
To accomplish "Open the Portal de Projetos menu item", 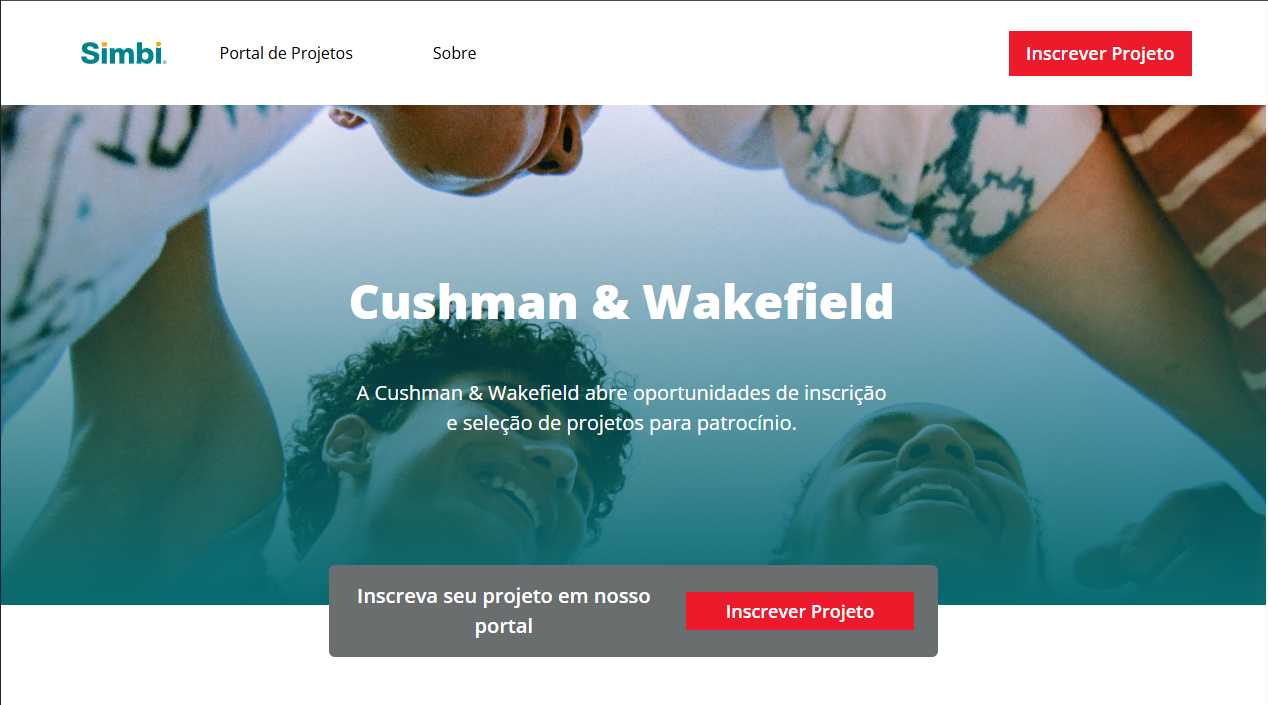I will pyautogui.click(x=286, y=53).
